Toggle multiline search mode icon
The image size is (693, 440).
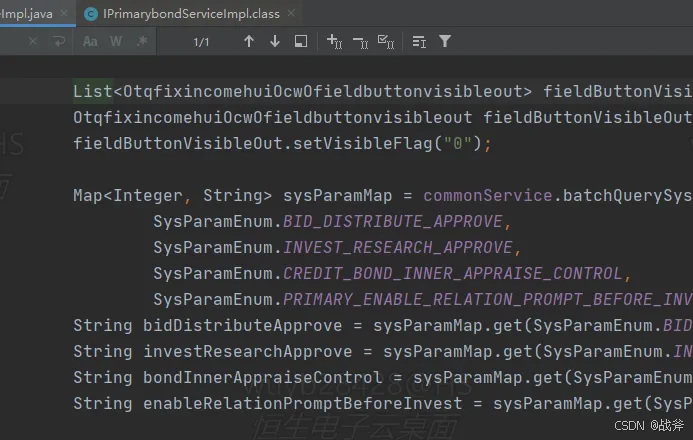coord(419,42)
